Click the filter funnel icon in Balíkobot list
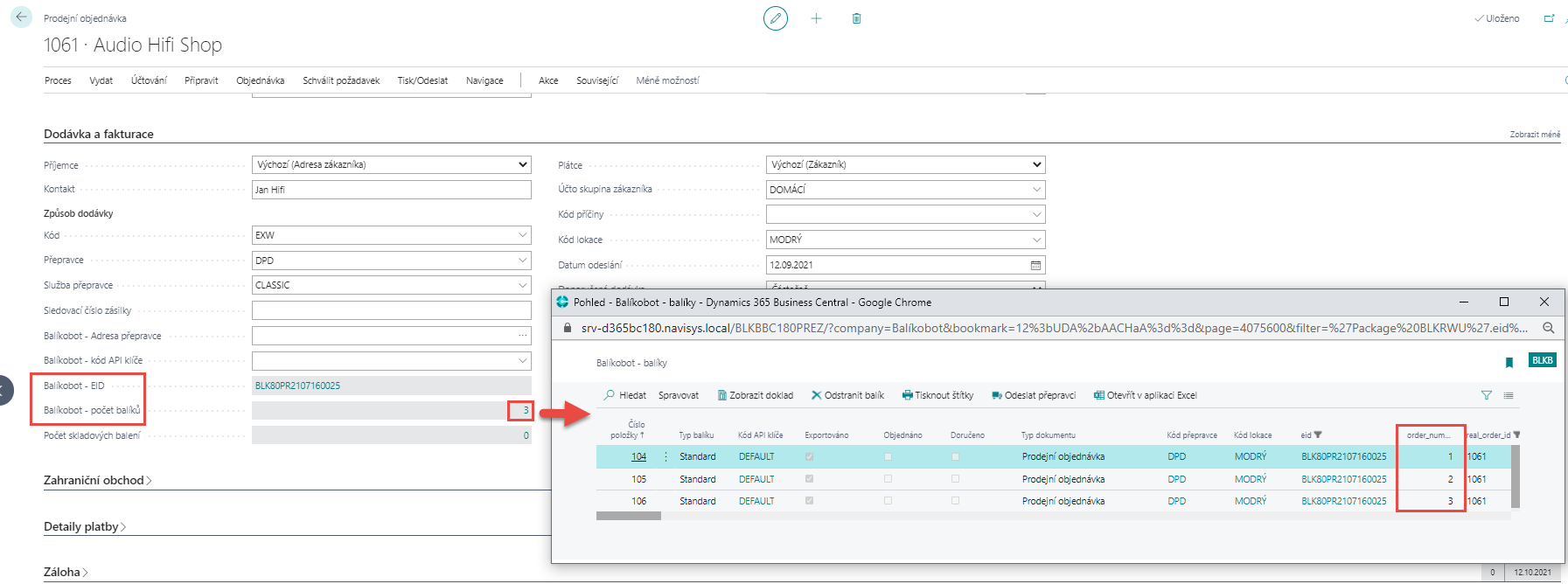1568x584 pixels. [x=1486, y=395]
